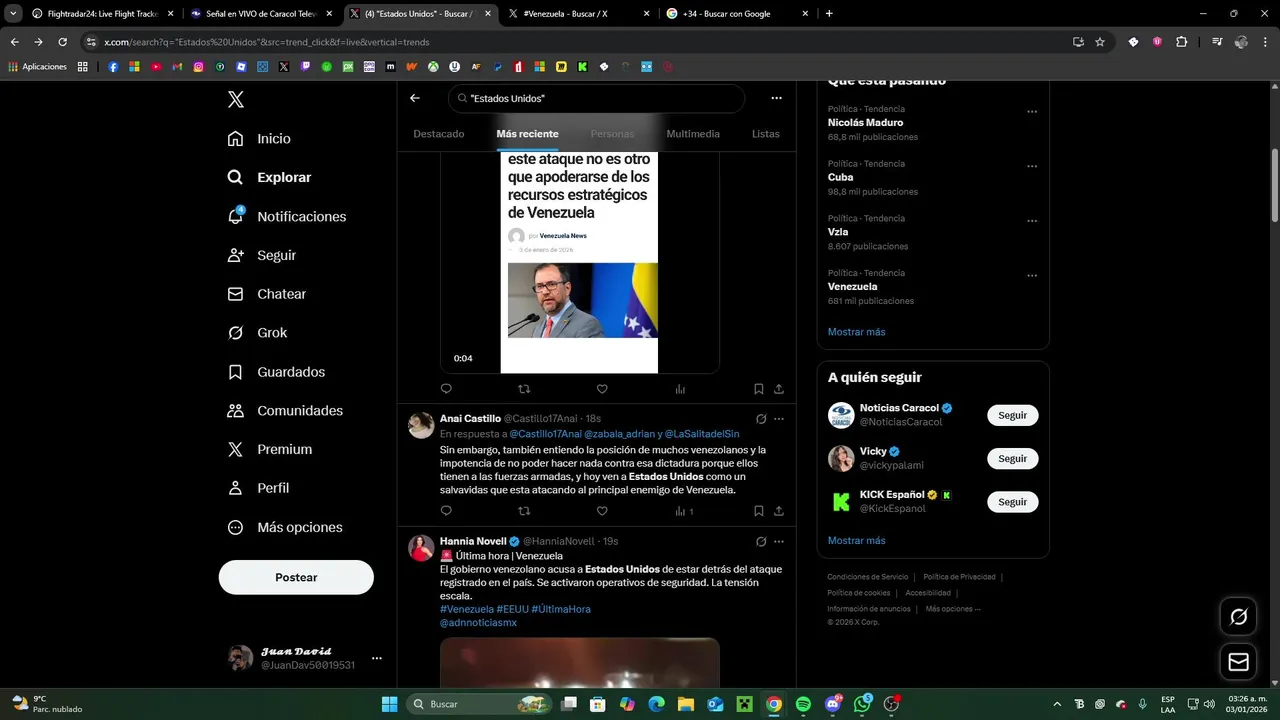Select the Más reciente tab
Viewport: 1280px width, 720px height.
coord(527,134)
